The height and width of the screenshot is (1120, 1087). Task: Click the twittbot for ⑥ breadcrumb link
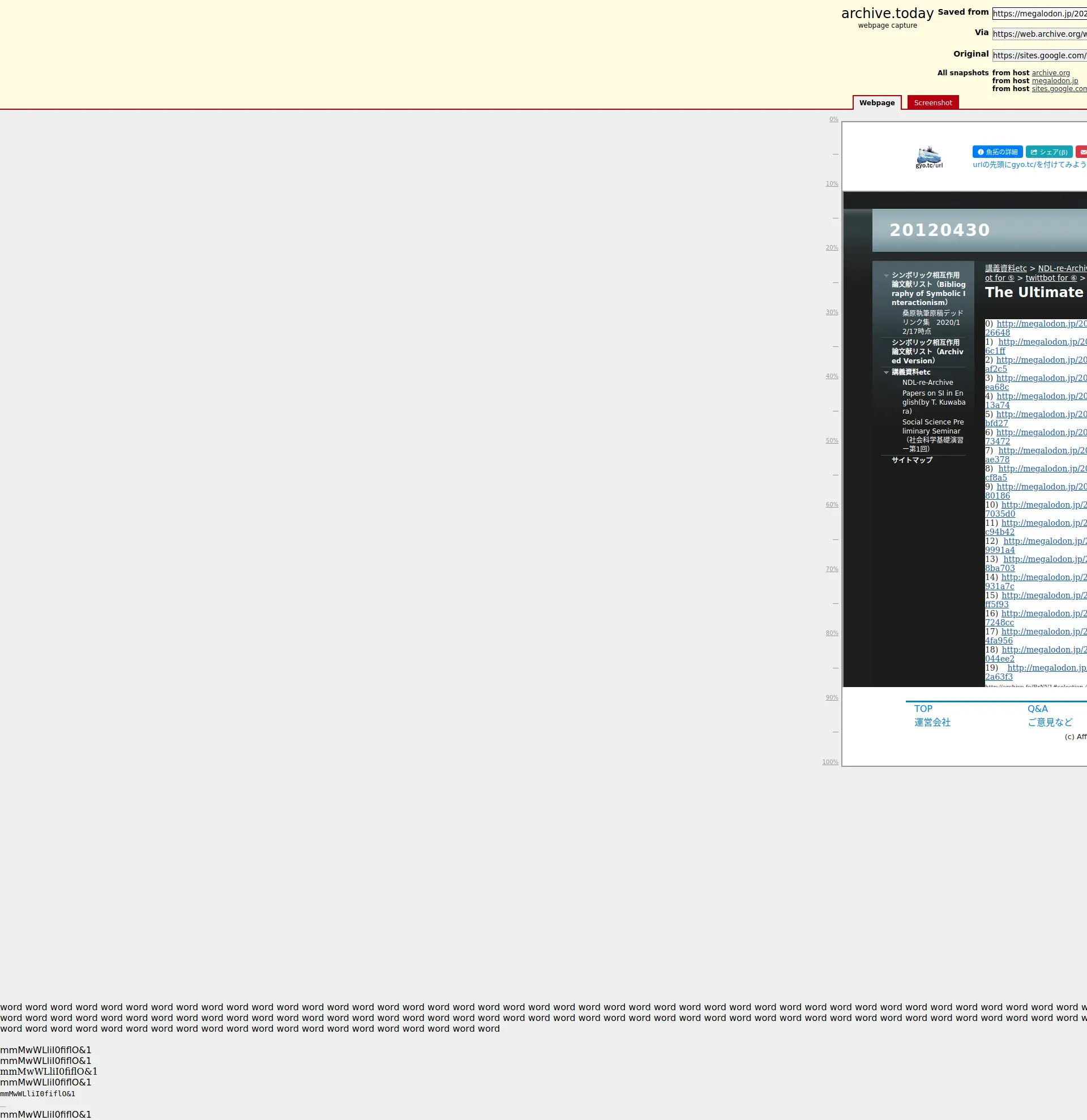tap(1050, 278)
